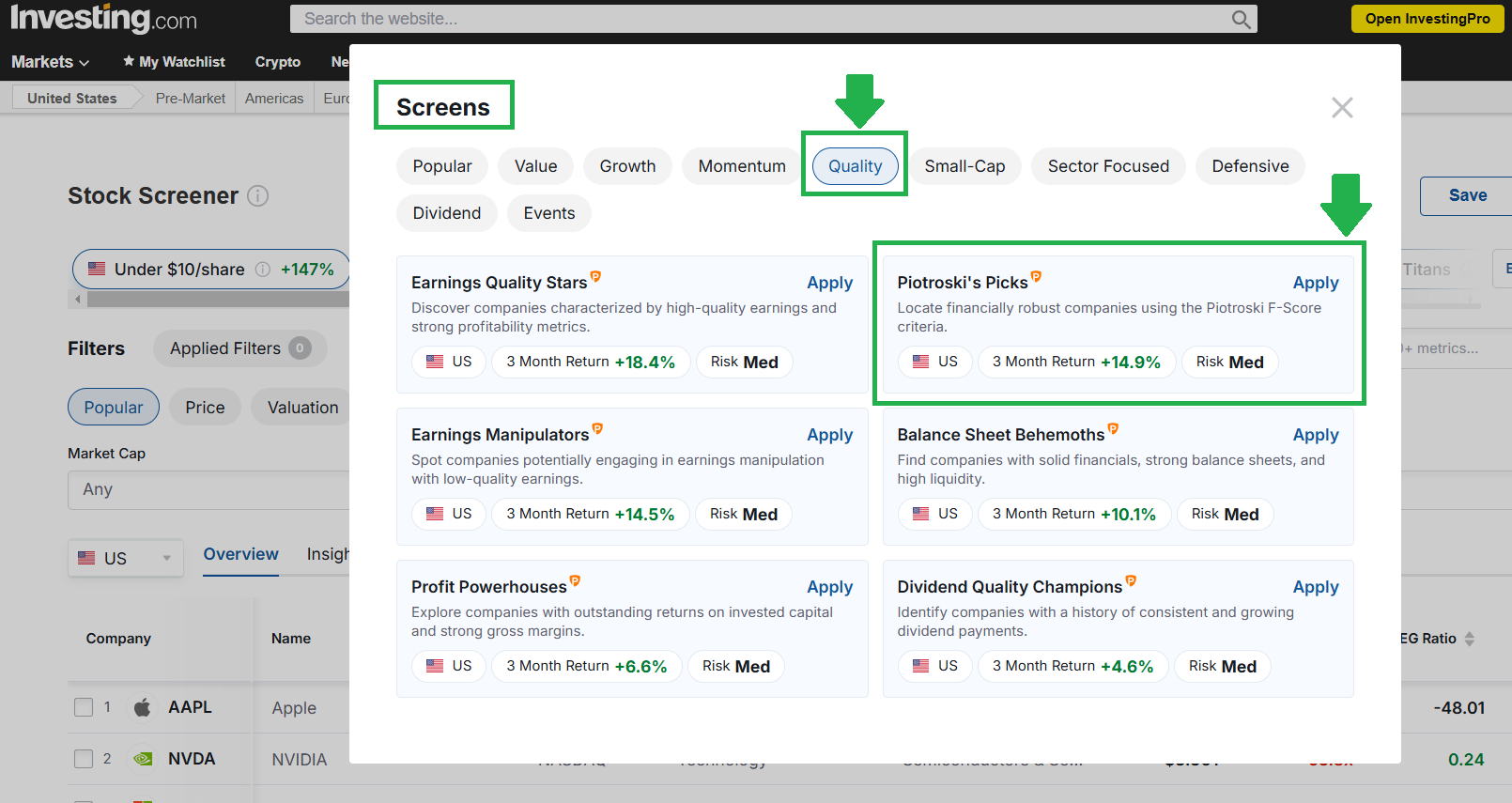The width and height of the screenshot is (1512, 803).
Task: Open the Pre-Market link
Action: click(x=191, y=98)
